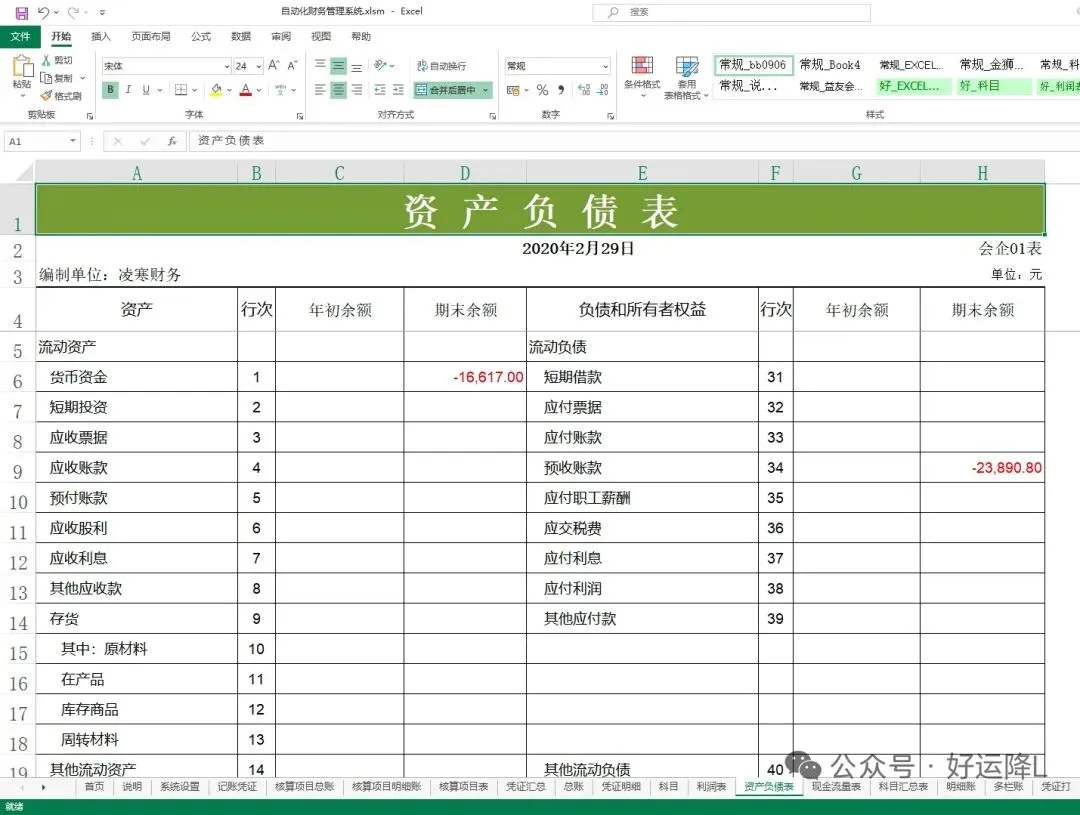Apply cell style 好_科目
The height and width of the screenshot is (815, 1080).
pos(993,86)
